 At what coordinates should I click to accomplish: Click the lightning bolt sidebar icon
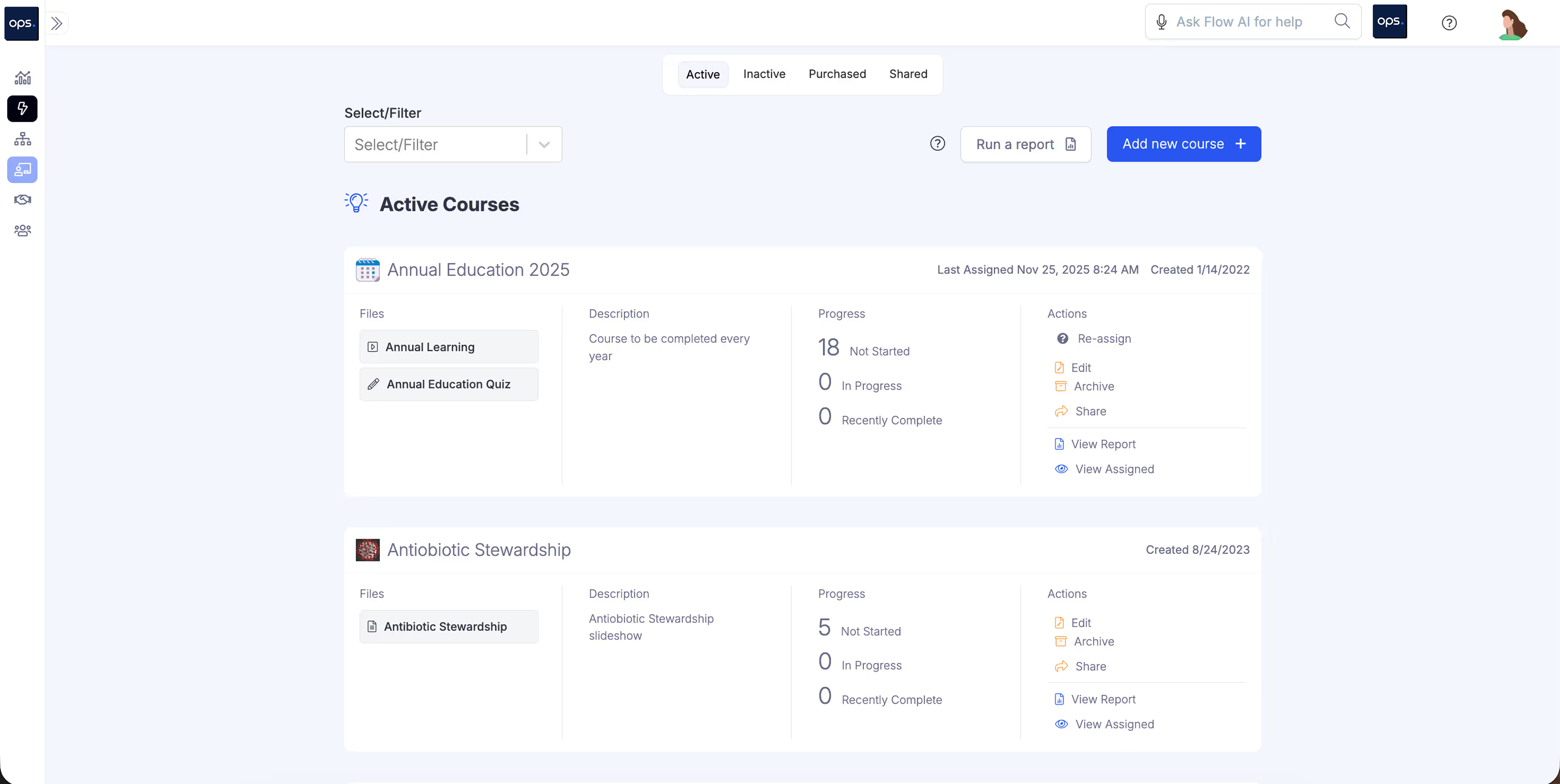pos(22,108)
